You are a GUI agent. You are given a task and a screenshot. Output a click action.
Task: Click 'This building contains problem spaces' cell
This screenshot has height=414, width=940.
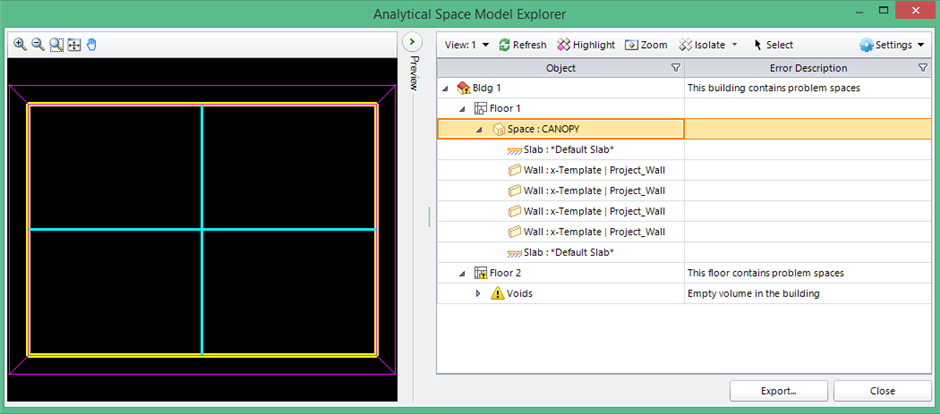(x=808, y=88)
